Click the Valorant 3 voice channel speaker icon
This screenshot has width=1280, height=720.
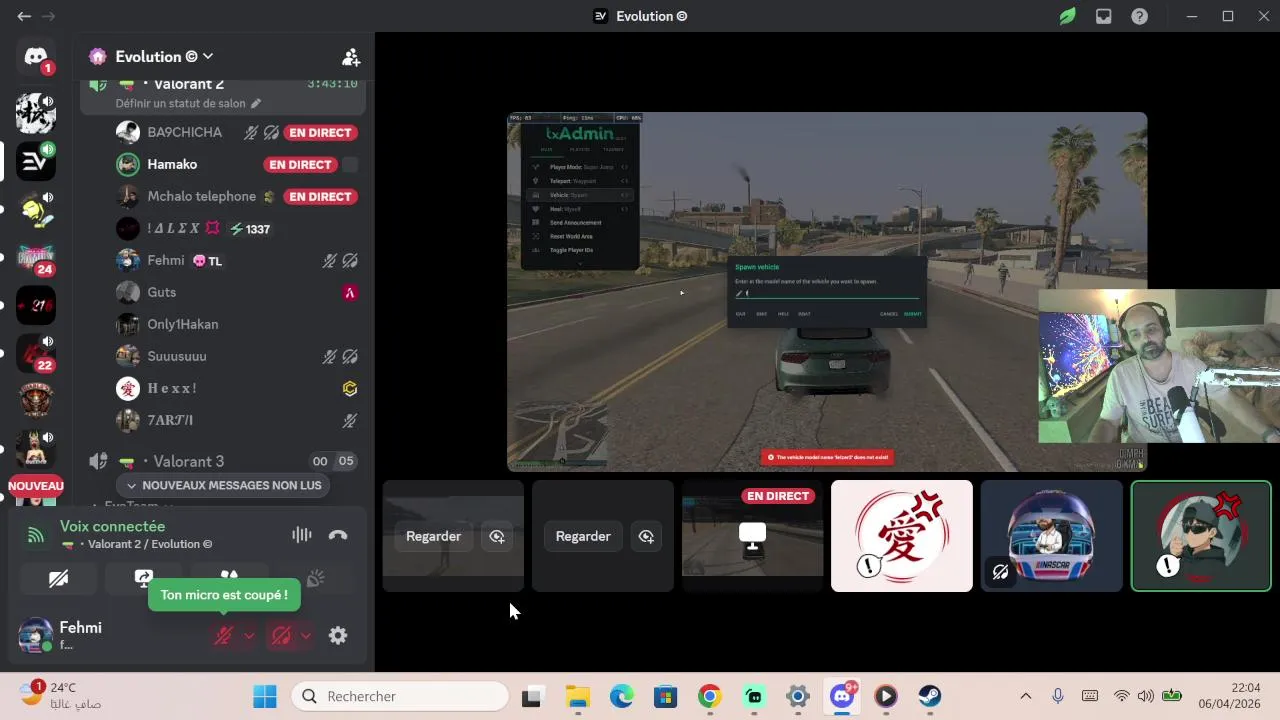pyautogui.click(x=98, y=461)
